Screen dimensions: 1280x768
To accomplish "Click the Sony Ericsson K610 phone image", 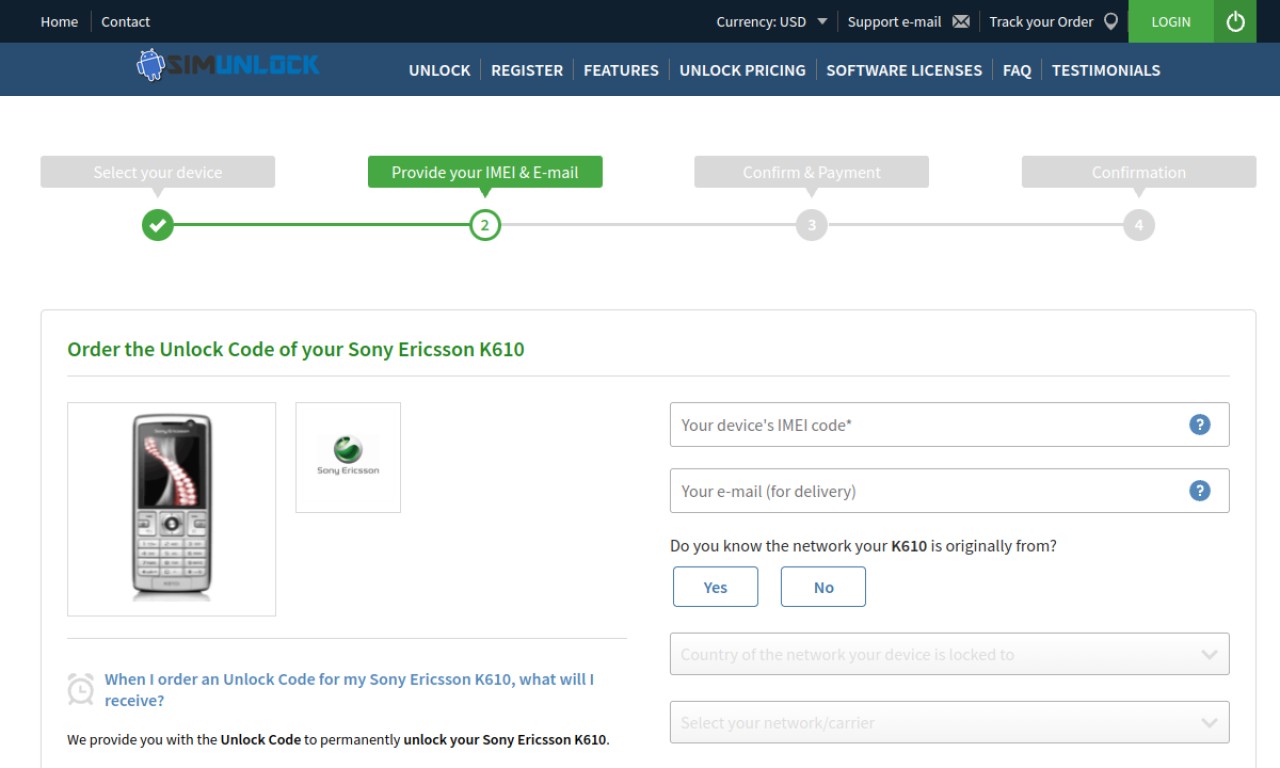I will 172,509.
